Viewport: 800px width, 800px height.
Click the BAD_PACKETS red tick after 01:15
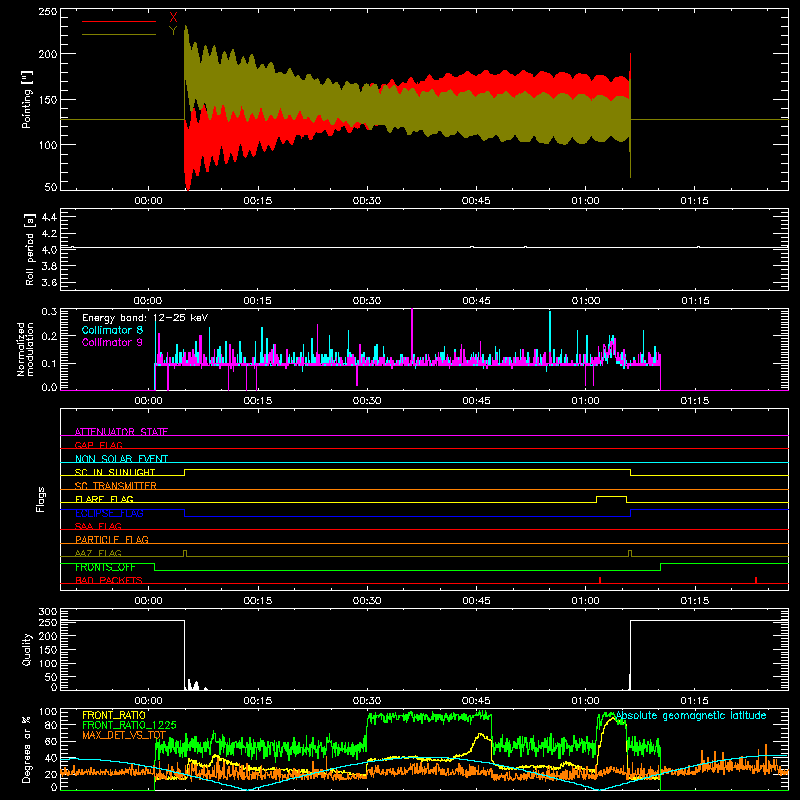tap(756, 580)
